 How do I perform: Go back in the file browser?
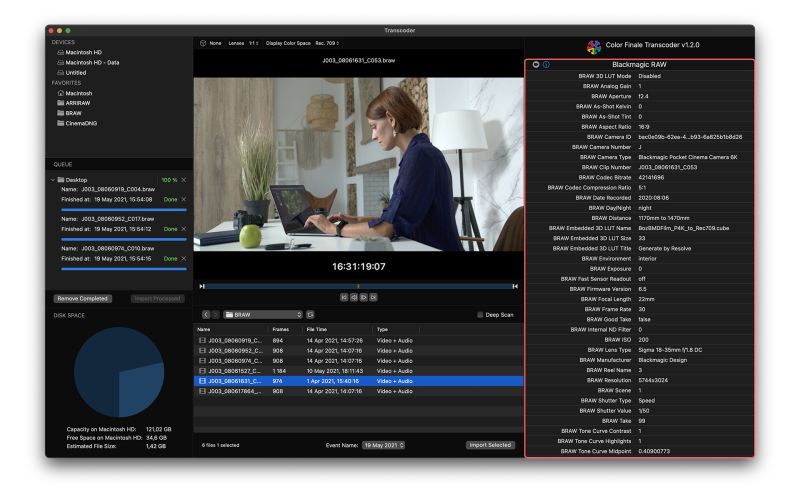pos(206,315)
